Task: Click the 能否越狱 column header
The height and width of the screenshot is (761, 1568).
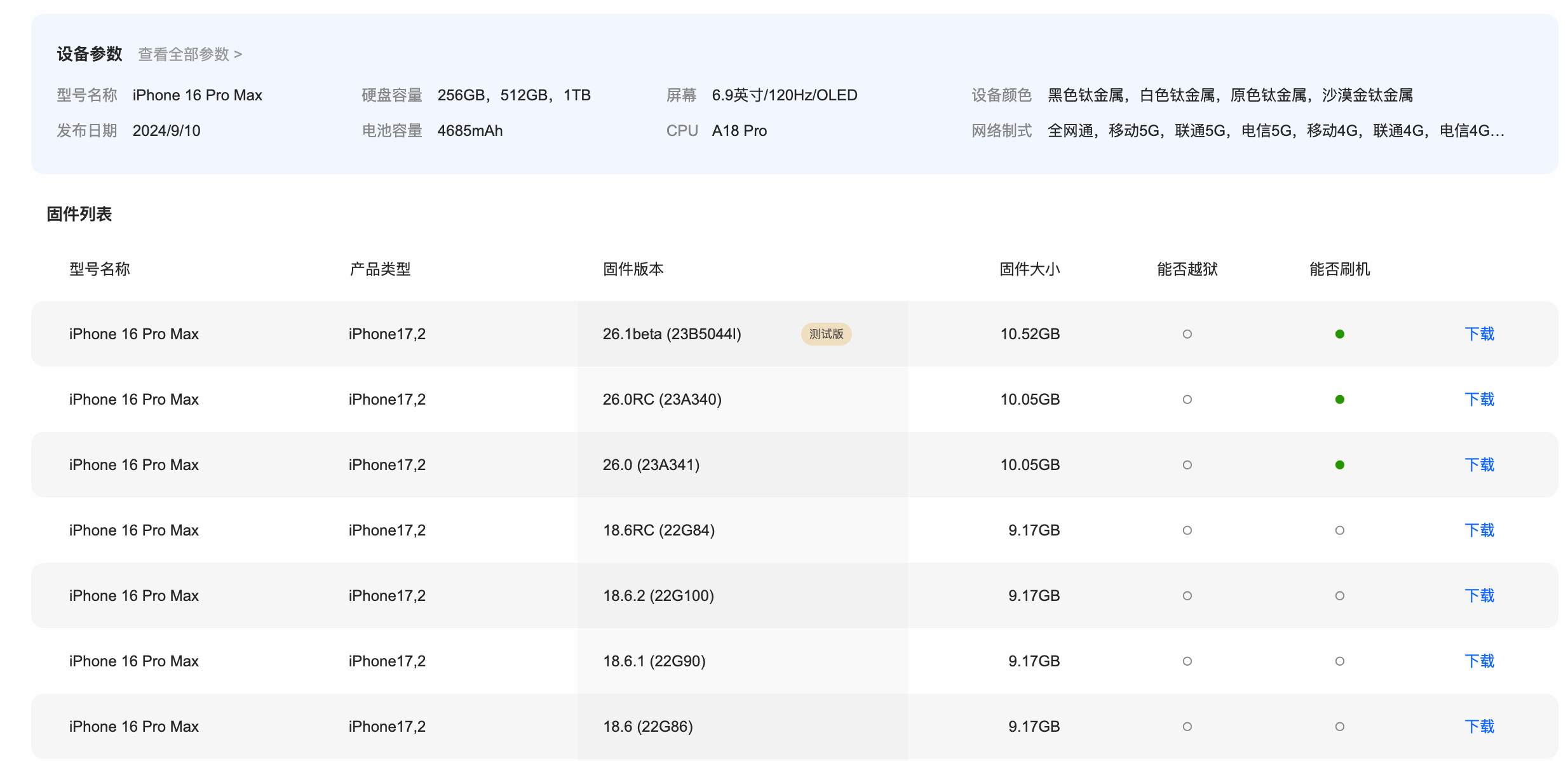Action: [x=1187, y=269]
